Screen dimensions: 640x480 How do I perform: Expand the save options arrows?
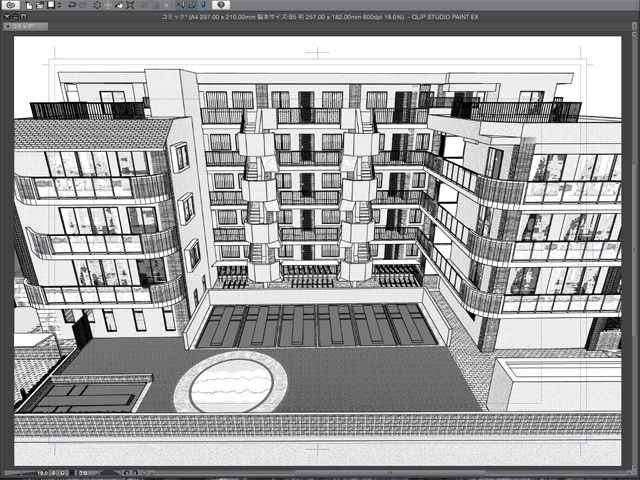pos(60,5)
